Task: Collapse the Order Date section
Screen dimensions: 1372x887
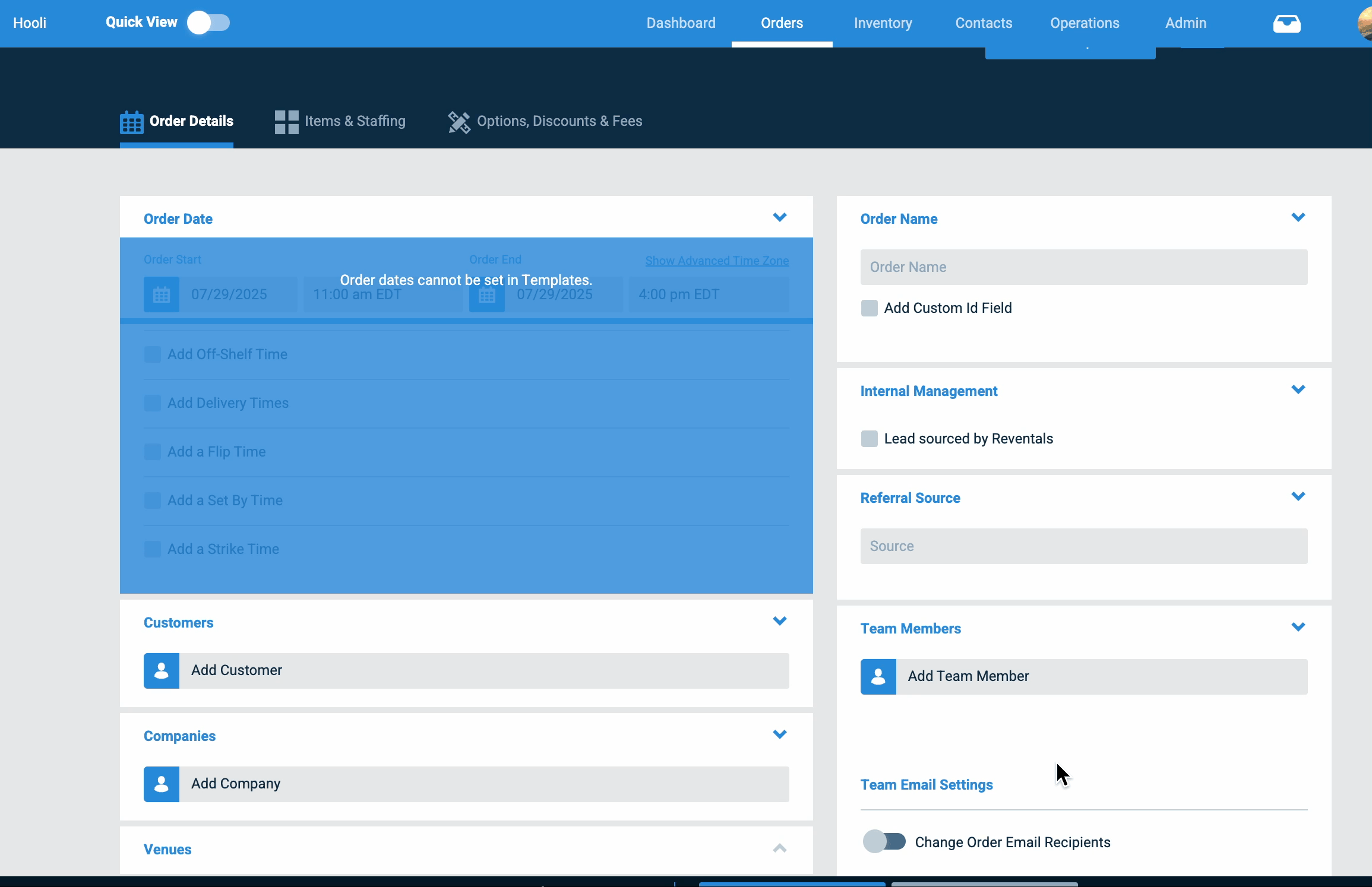Action: coord(780,217)
